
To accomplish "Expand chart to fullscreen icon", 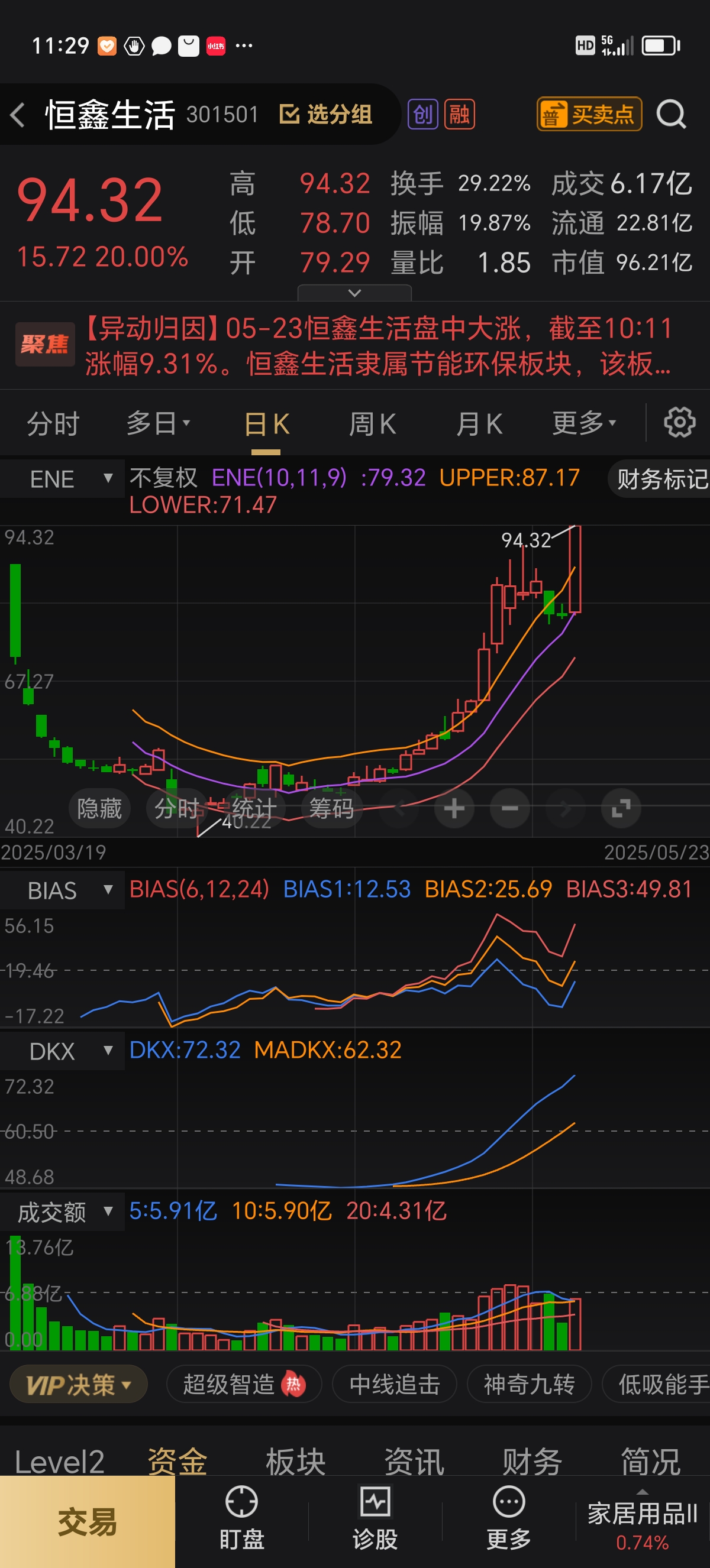I will pyautogui.click(x=621, y=808).
